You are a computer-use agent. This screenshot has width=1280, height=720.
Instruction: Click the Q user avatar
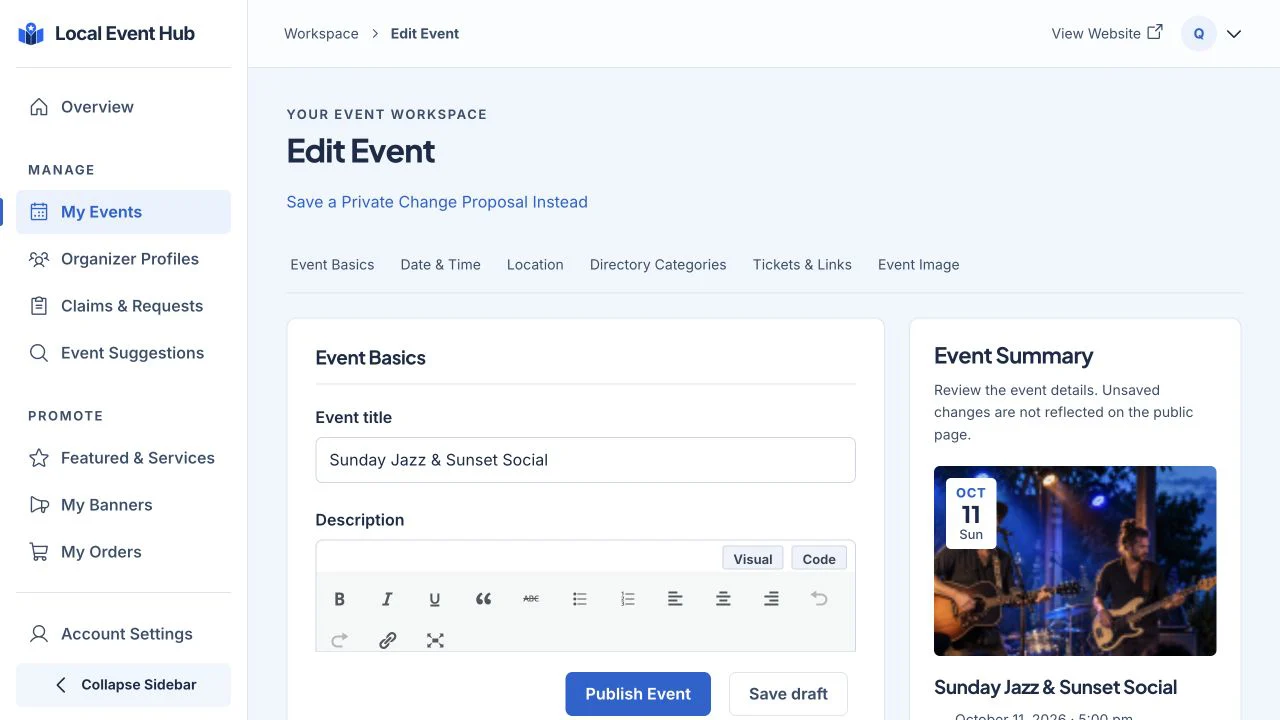click(1199, 34)
